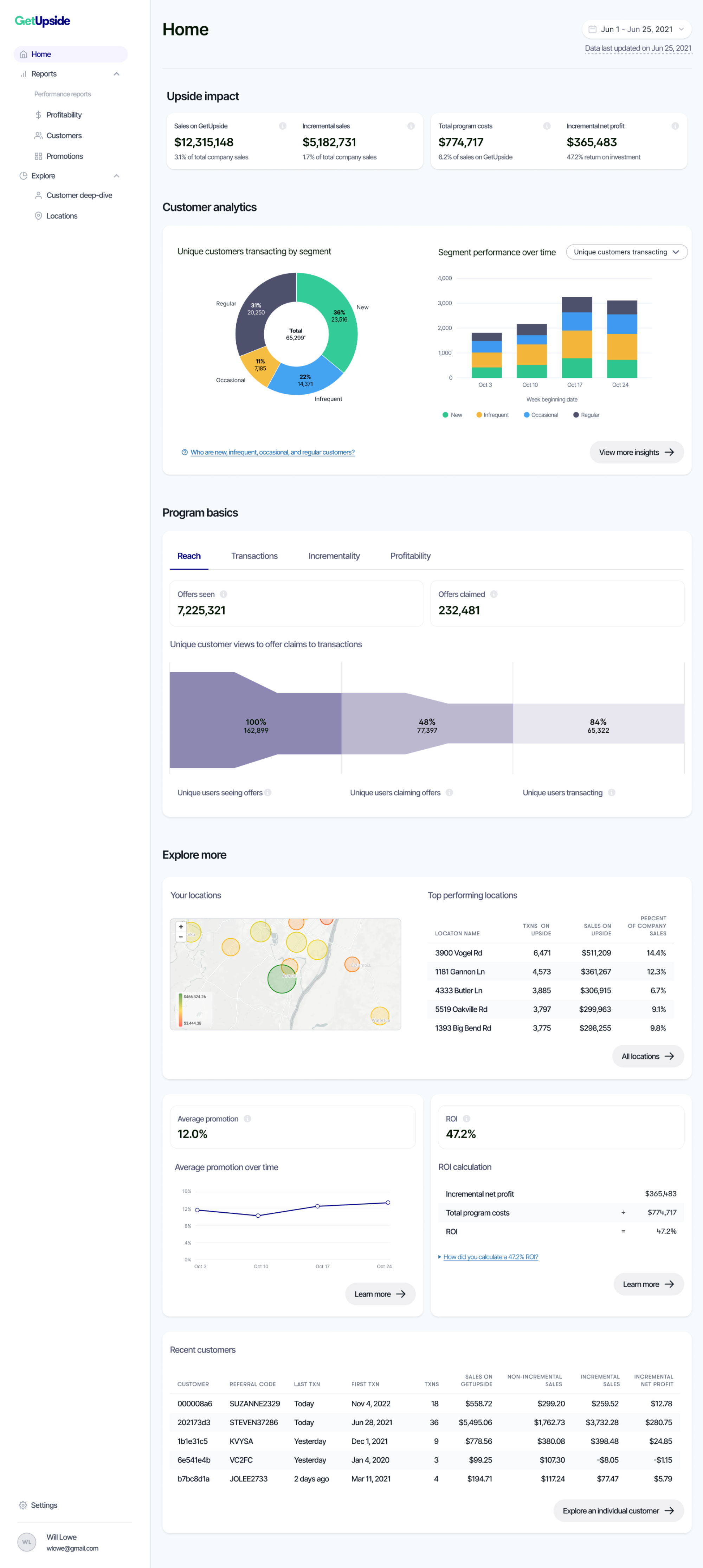This screenshot has height=1568, width=703.
Task: Click the Promotions grid icon
Action: pyautogui.click(x=38, y=156)
